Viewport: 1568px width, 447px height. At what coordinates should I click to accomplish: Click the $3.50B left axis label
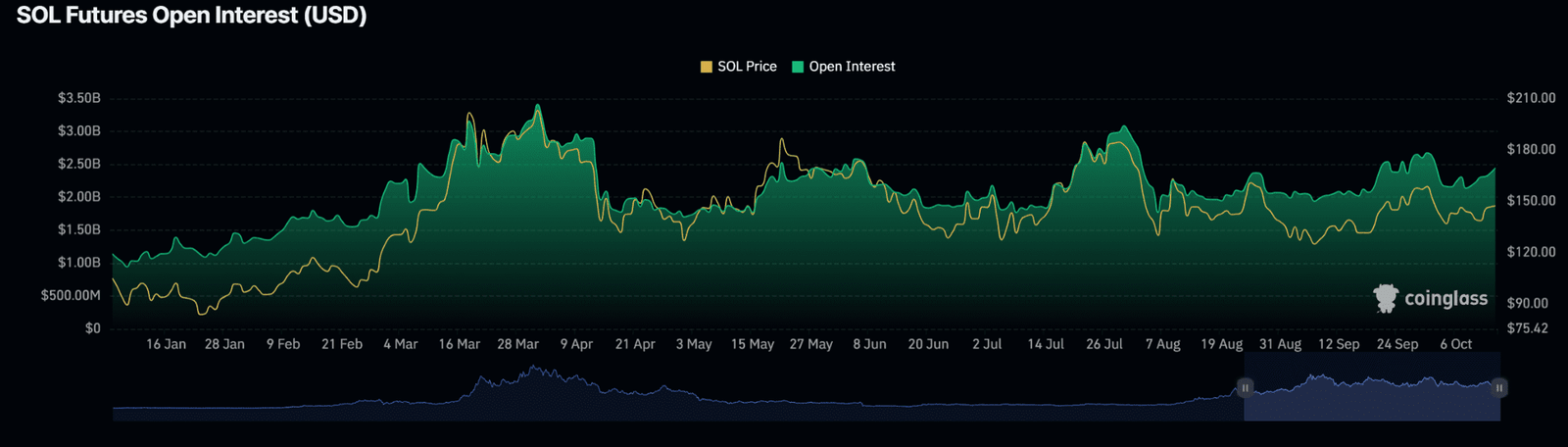click(x=78, y=98)
